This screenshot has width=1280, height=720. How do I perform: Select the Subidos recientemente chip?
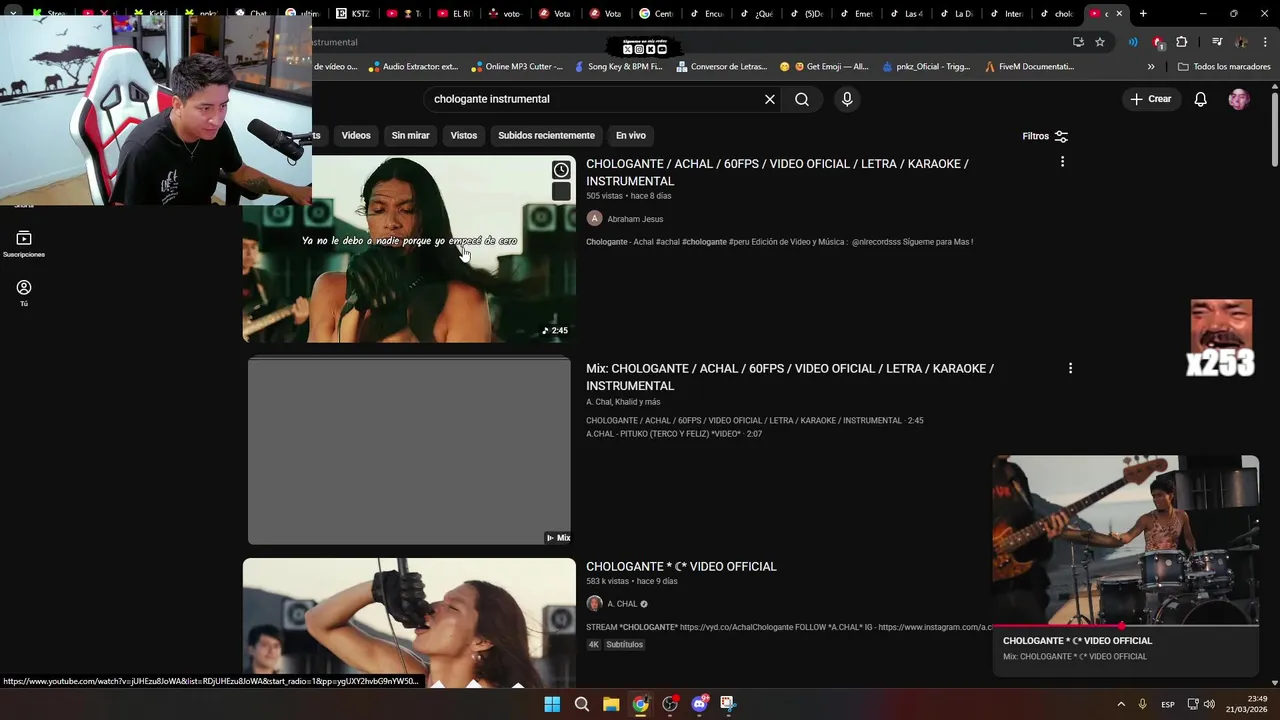(546, 135)
